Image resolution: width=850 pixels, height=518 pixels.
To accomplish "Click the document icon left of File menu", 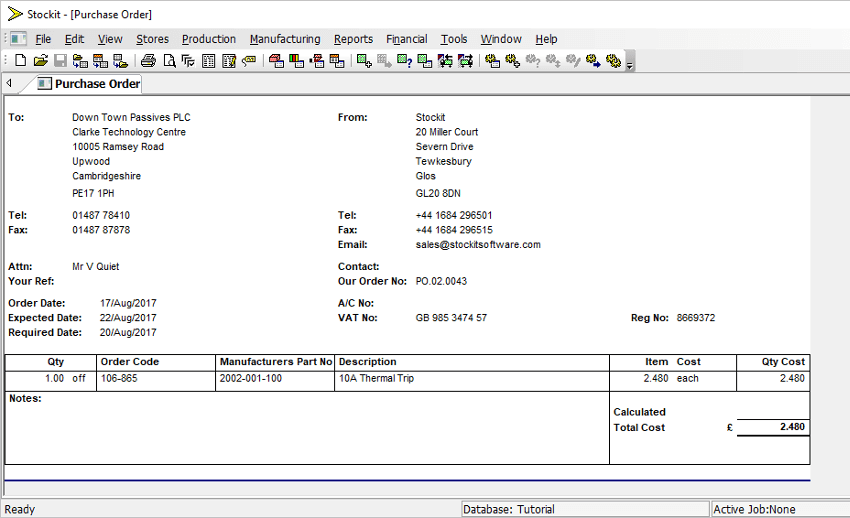I will pyautogui.click(x=18, y=38).
